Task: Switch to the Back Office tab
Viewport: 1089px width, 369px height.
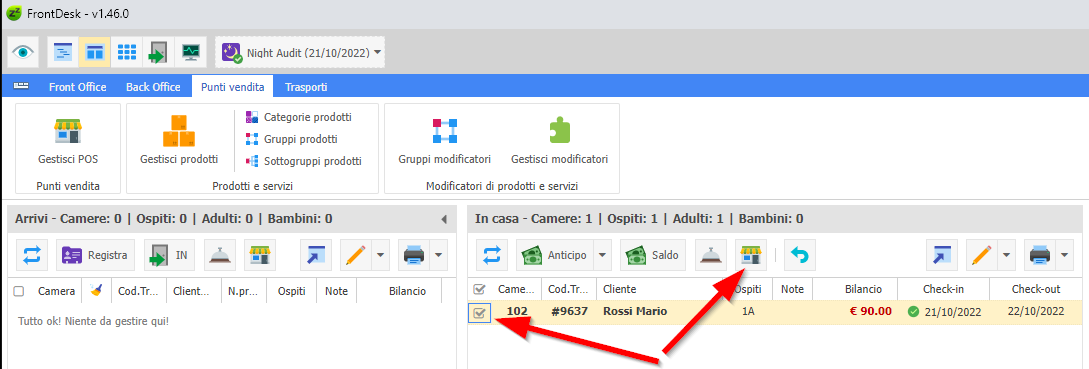Action: (153, 87)
